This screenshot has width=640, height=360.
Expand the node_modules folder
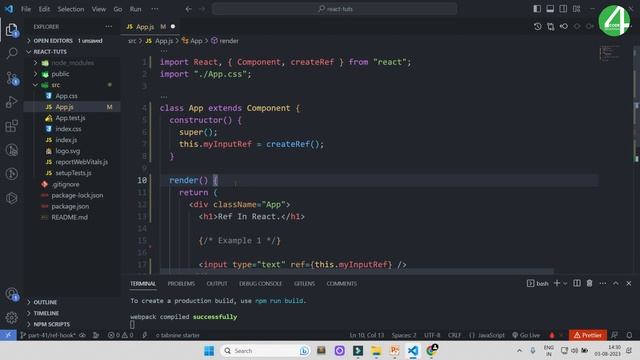[x=72, y=63]
